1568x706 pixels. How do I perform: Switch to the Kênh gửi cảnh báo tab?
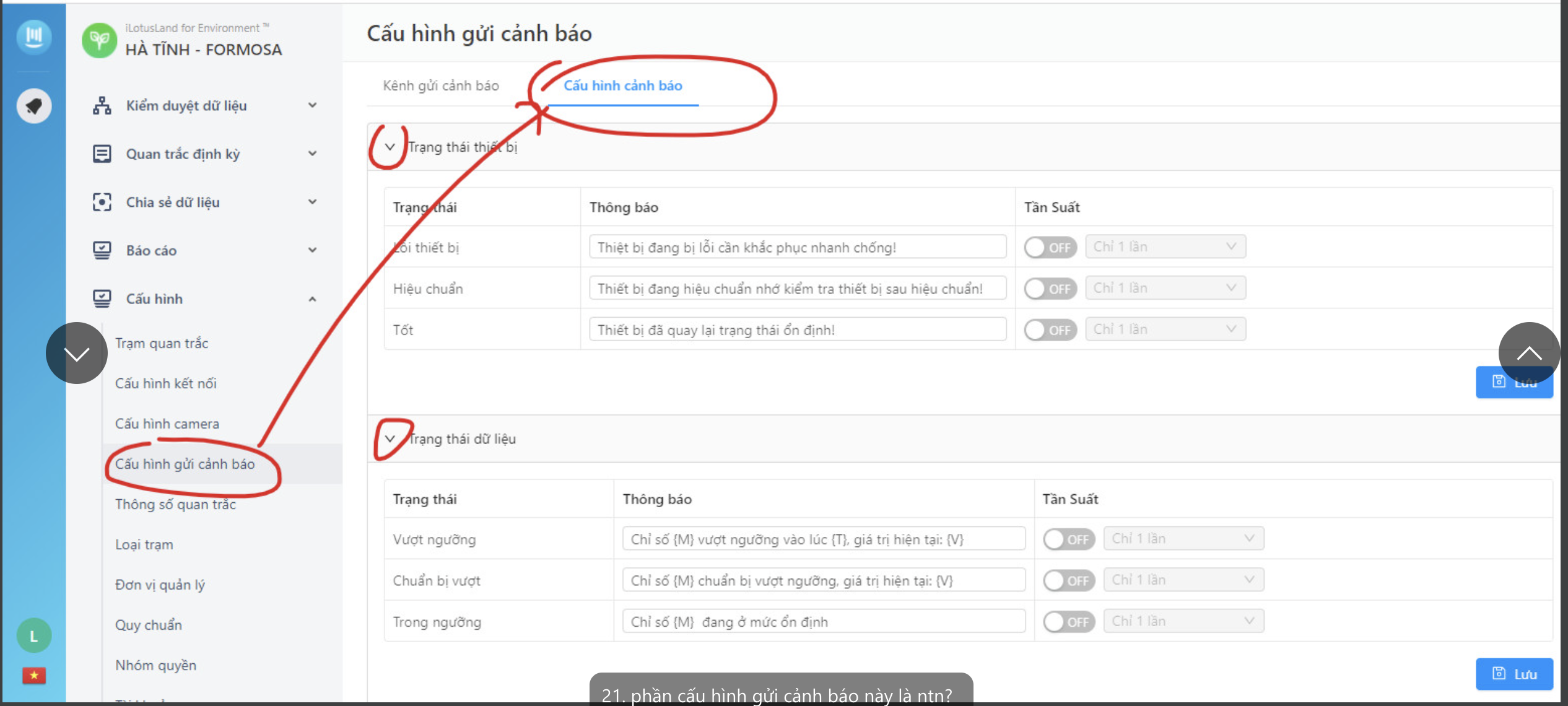pyautogui.click(x=441, y=85)
